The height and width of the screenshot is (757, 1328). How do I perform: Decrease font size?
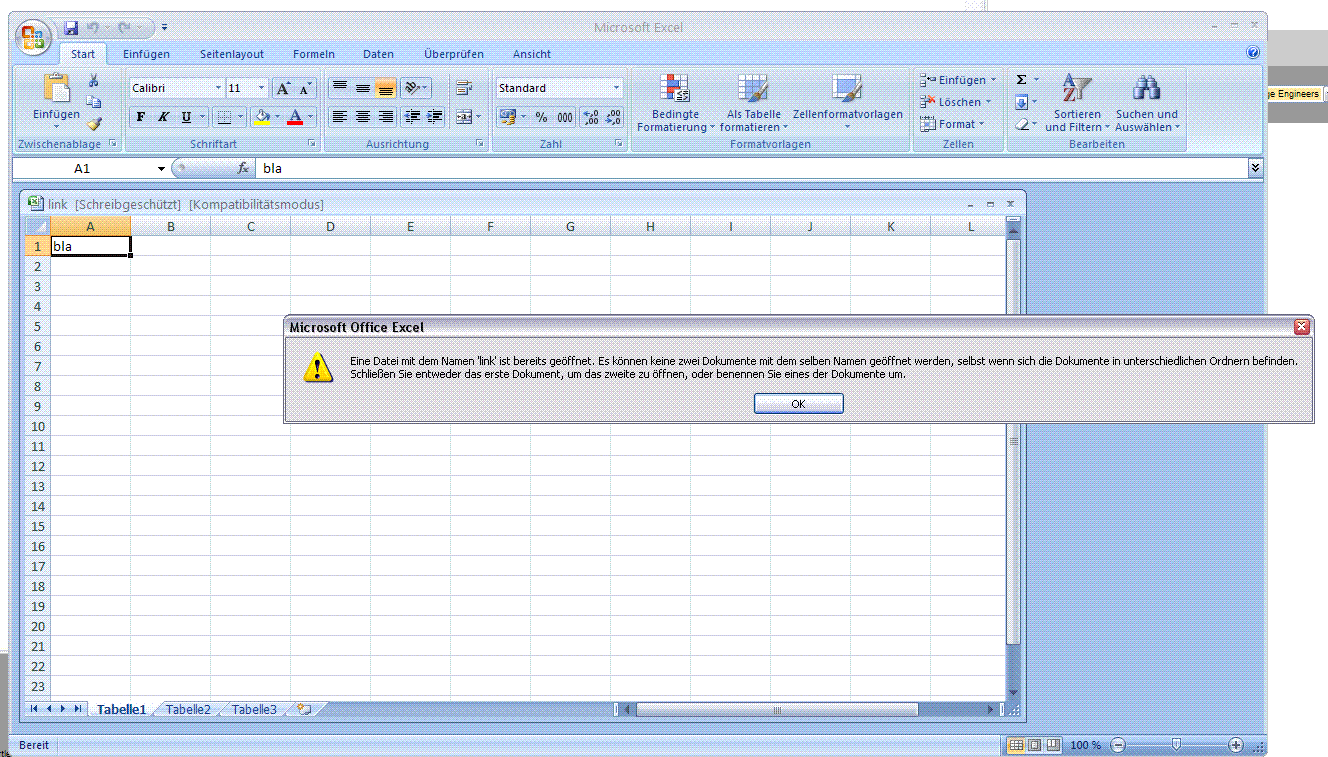click(306, 88)
